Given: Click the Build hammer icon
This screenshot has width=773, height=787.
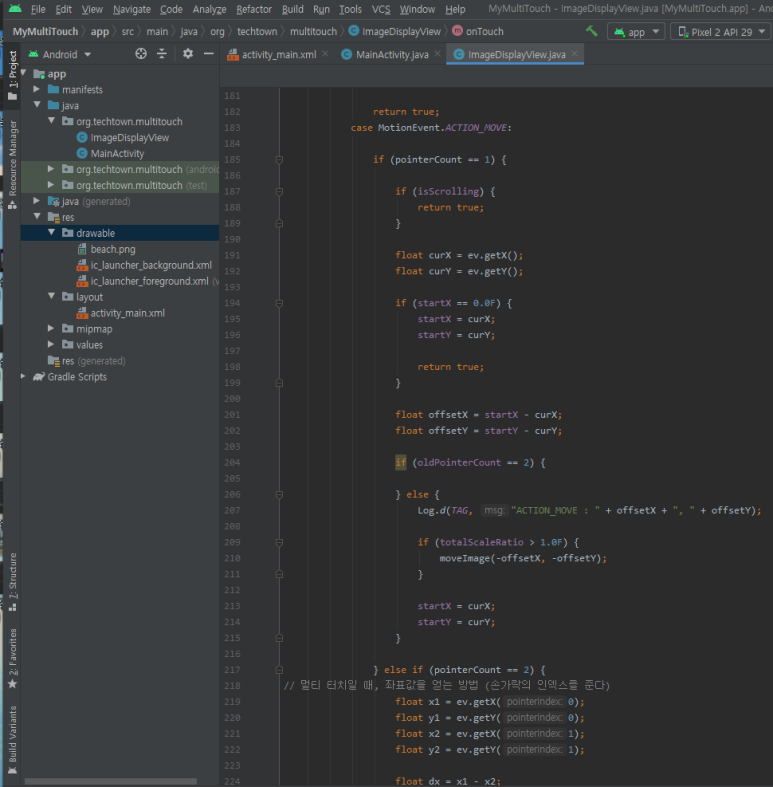Looking at the screenshot, I should pyautogui.click(x=591, y=31).
